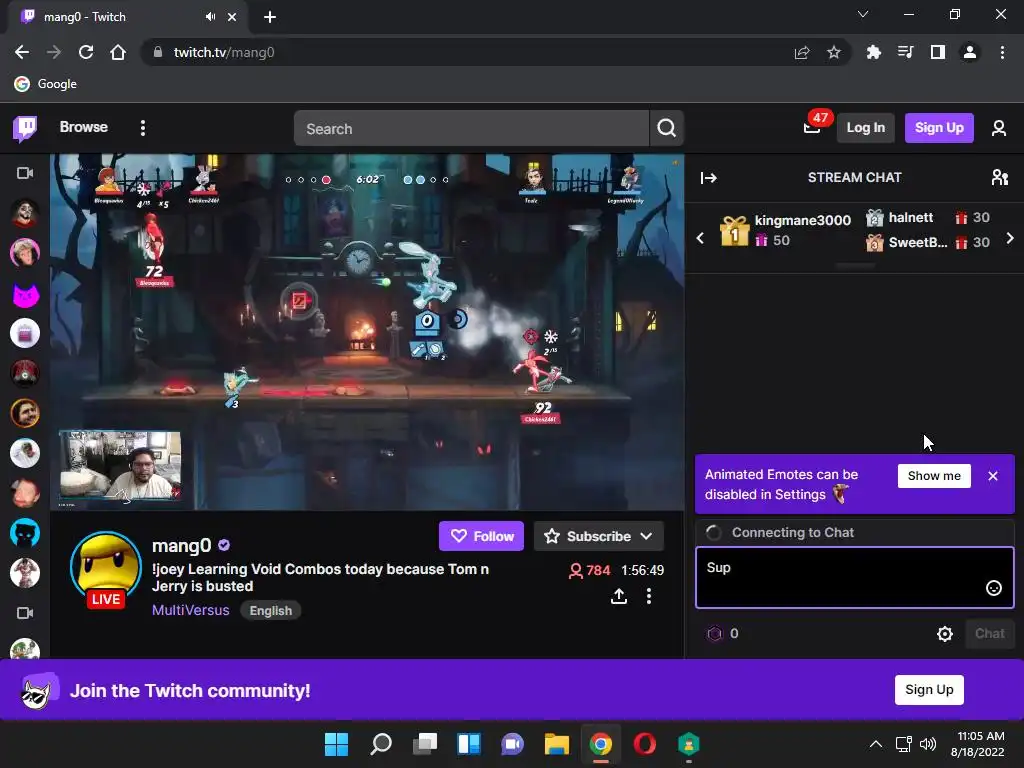Show previous gift leaderboard entries
The image size is (1024, 768).
(x=700, y=238)
